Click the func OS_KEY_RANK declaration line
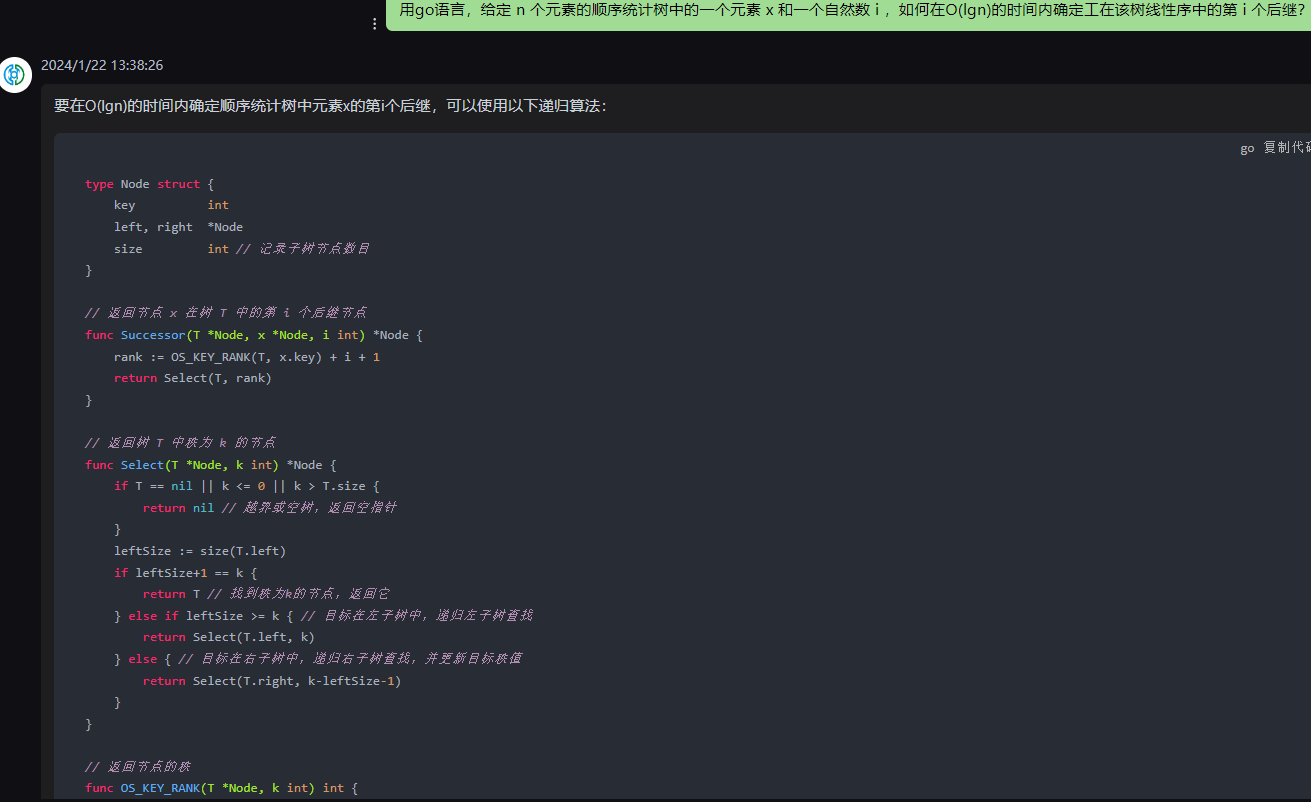 point(222,788)
